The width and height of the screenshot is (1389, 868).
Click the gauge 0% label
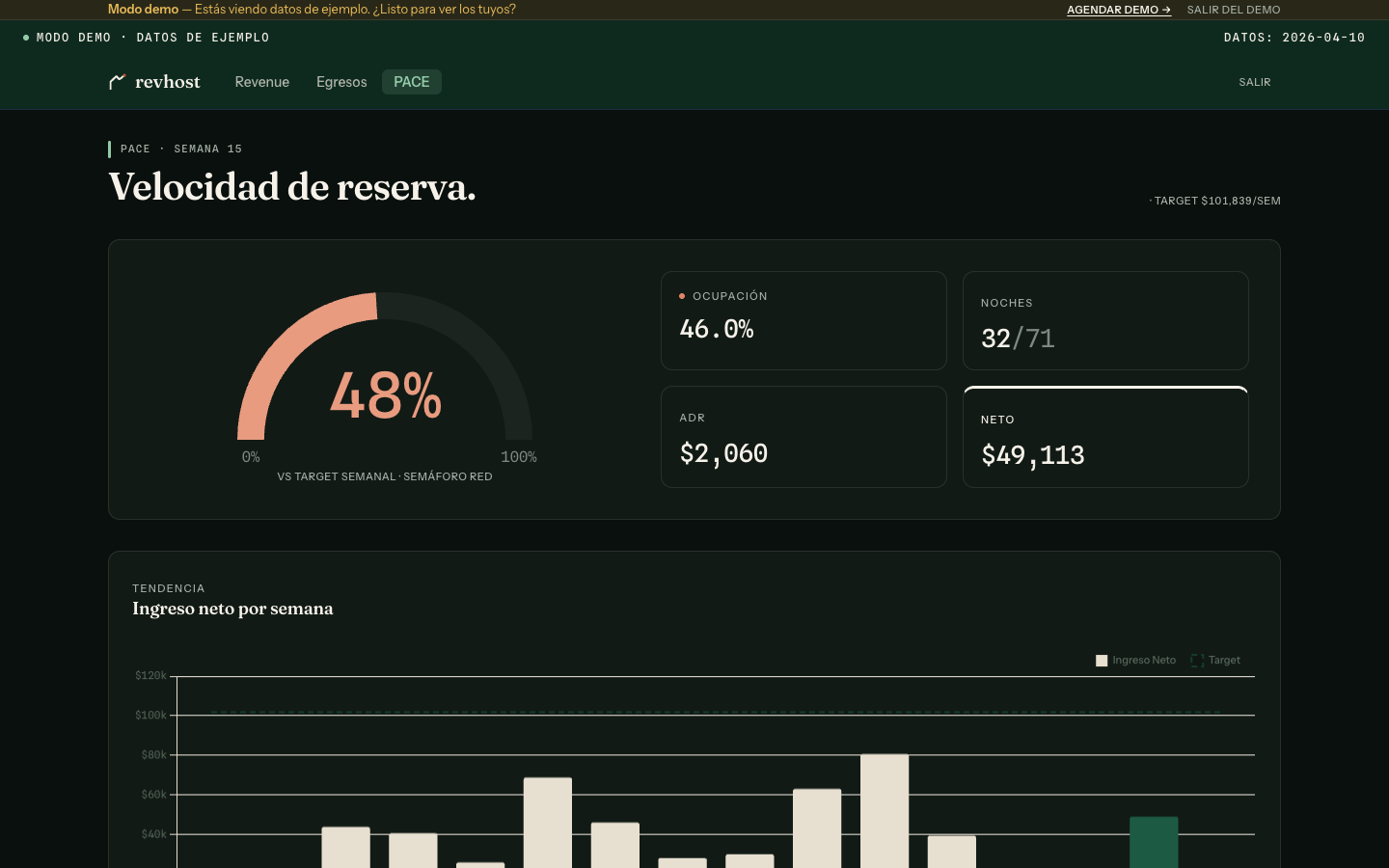pos(251,457)
